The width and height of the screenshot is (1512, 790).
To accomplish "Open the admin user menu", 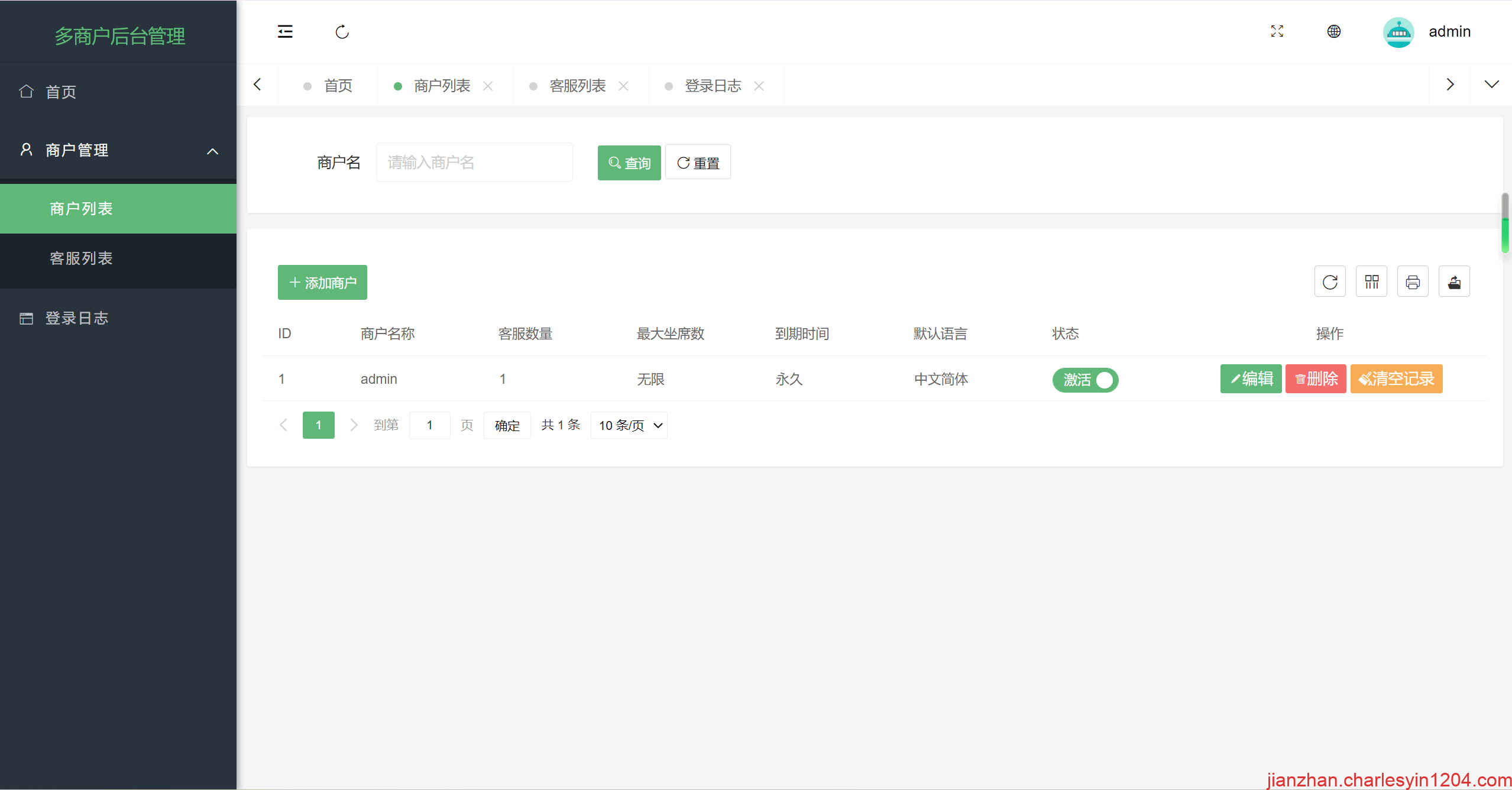I will (1449, 32).
